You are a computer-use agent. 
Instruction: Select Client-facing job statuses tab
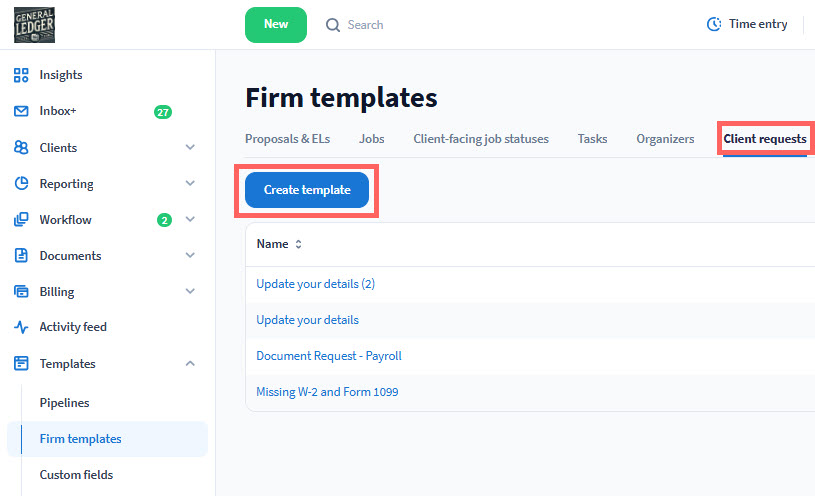[x=481, y=139]
